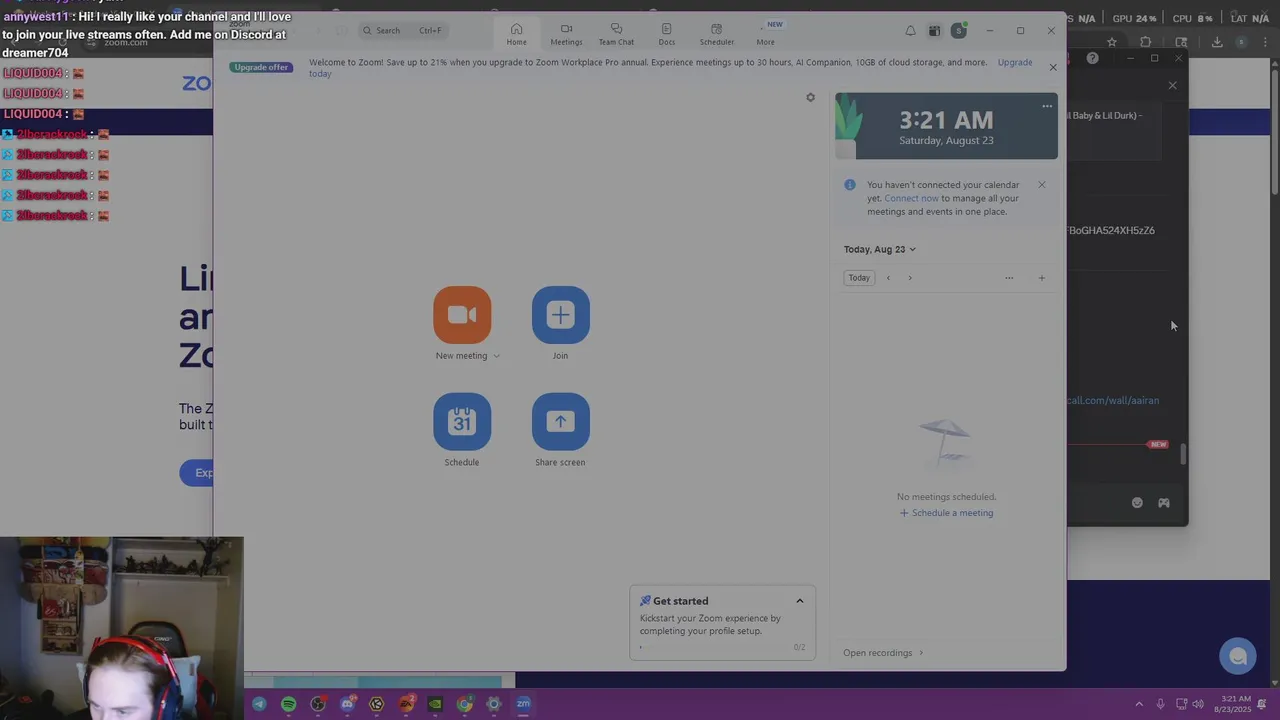Click the Today button
The width and height of the screenshot is (1280, 720).
tap(859, 278)
